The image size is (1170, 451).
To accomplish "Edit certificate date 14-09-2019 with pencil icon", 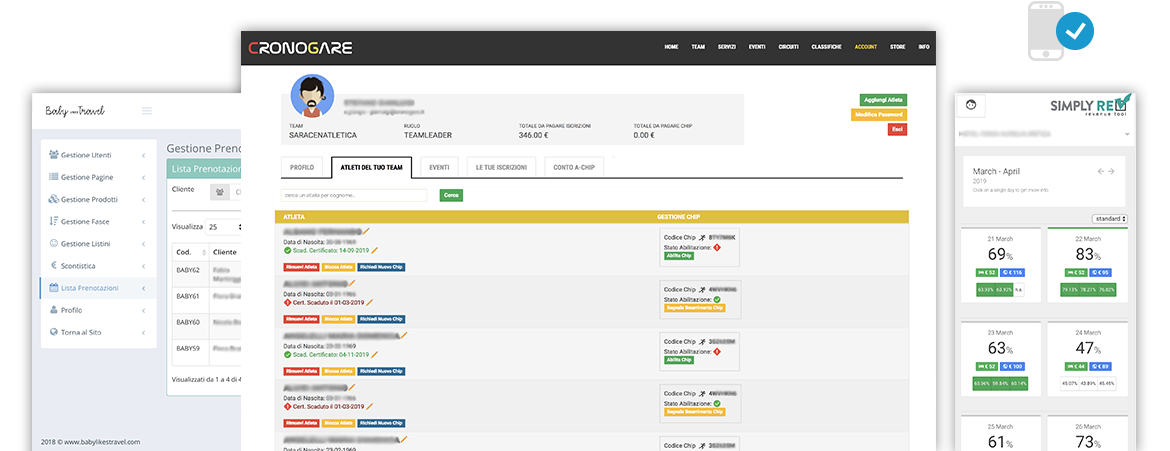I will (375, 250).
